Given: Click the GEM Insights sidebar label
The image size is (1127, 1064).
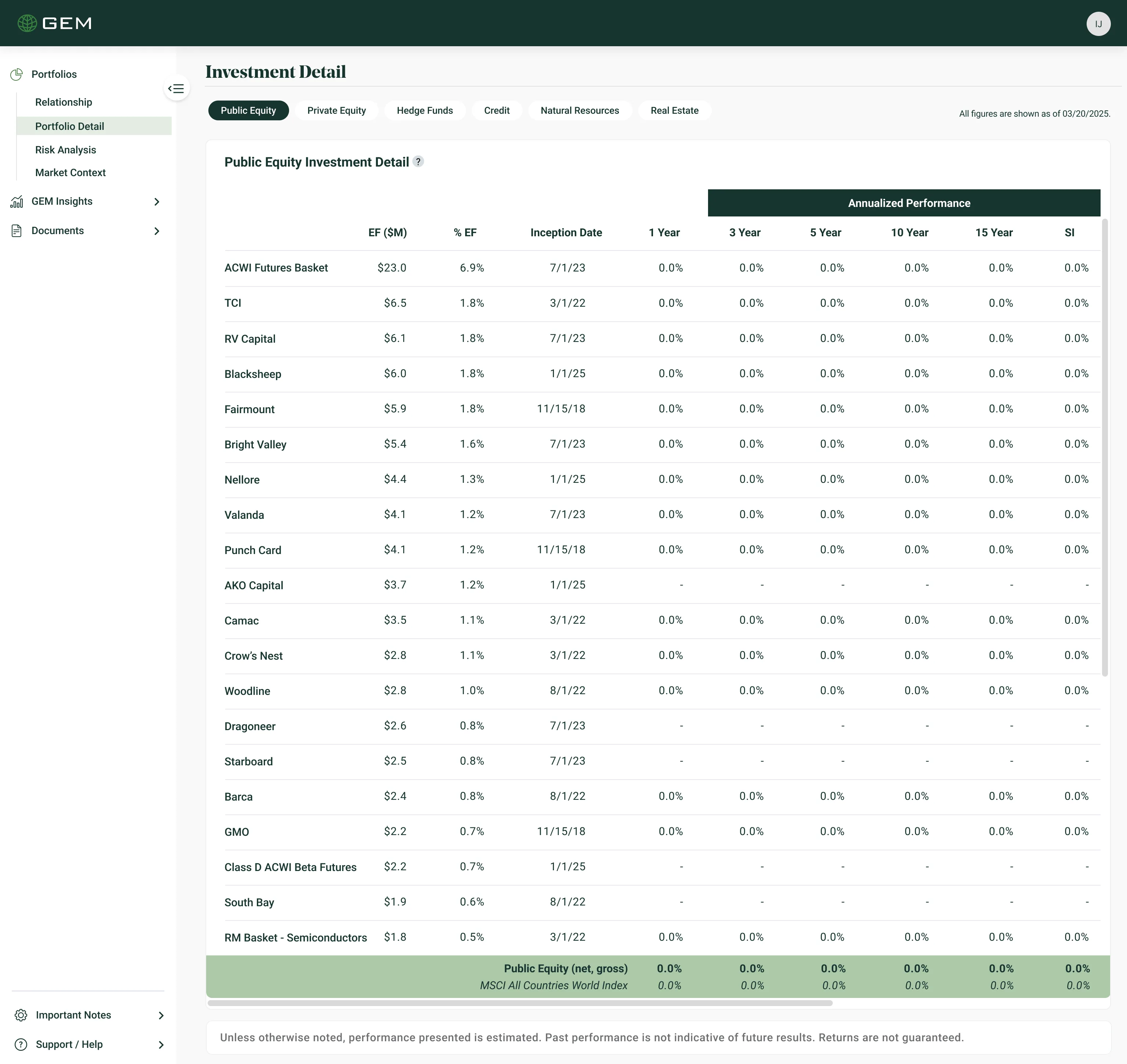Looking at the screenshot, I should 62,201.
